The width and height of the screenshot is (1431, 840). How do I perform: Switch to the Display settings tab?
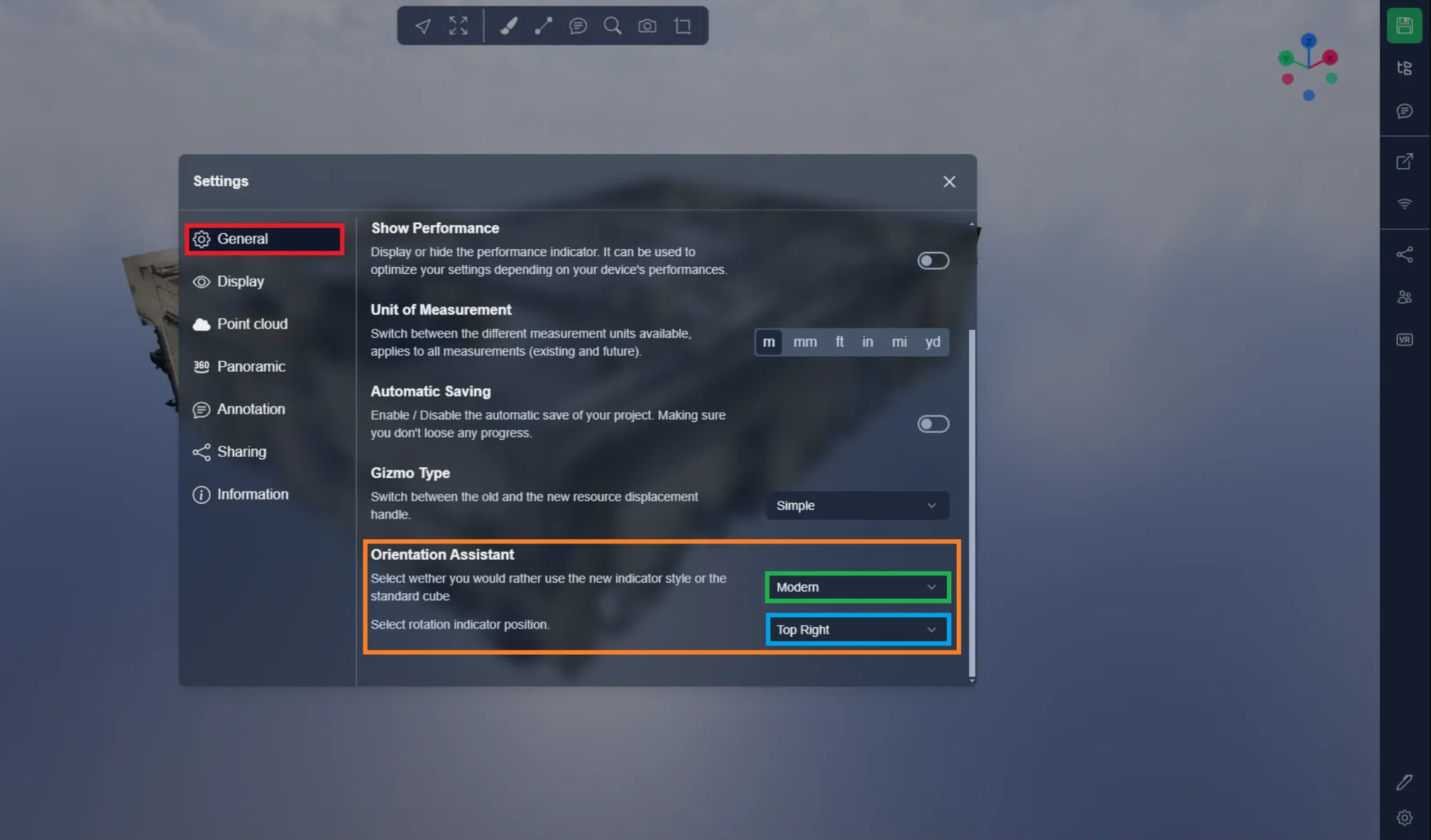pyautogui.click(x=241, y=282)
